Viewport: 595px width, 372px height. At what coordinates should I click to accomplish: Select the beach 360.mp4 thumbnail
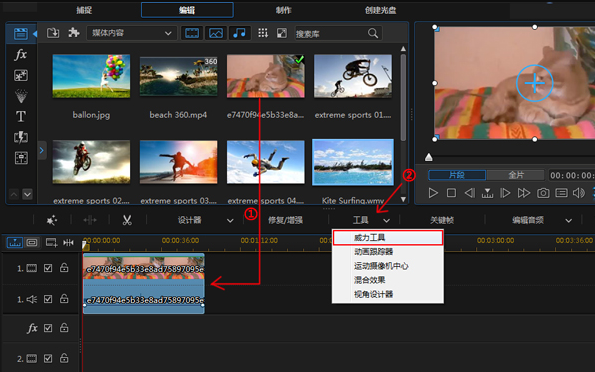pyautogui.click(x=178, y=76)
